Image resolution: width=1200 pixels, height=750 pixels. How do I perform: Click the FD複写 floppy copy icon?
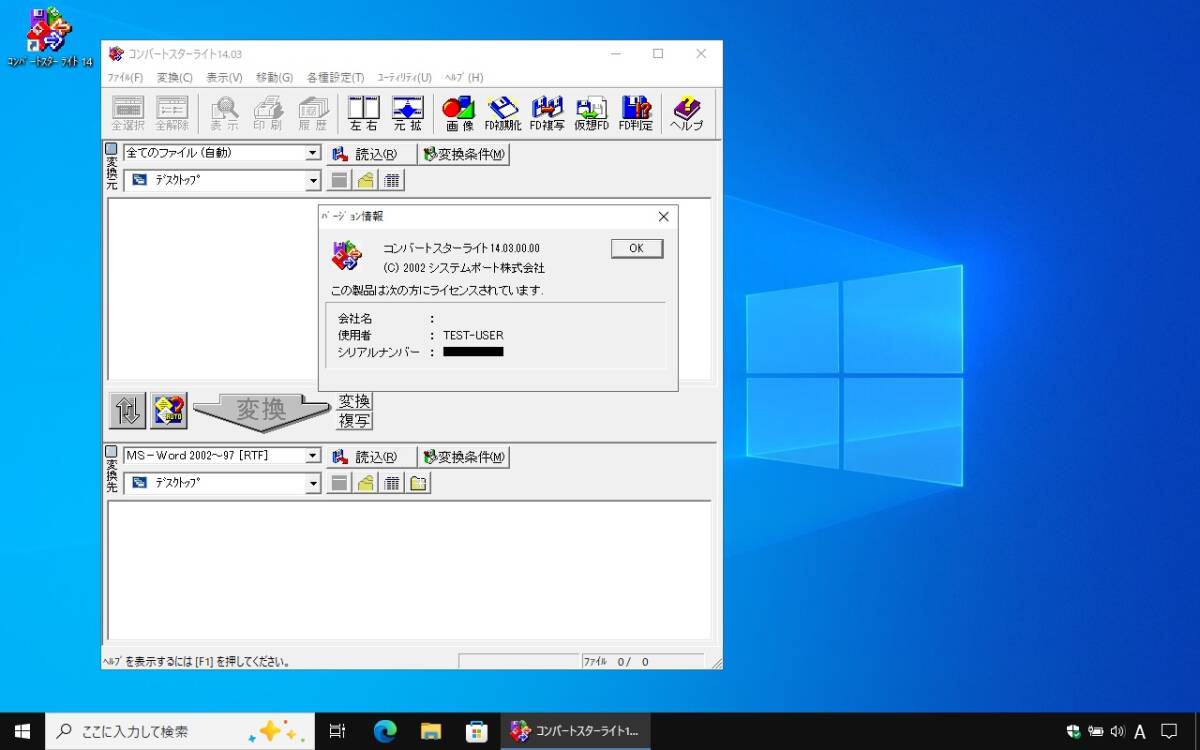(547, 113)
